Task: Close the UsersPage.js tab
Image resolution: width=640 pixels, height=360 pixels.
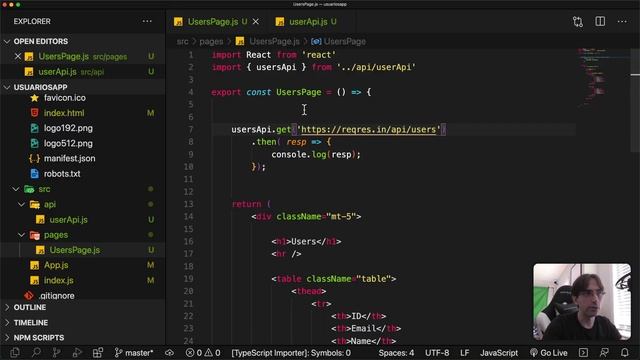Action: [256, 22]
